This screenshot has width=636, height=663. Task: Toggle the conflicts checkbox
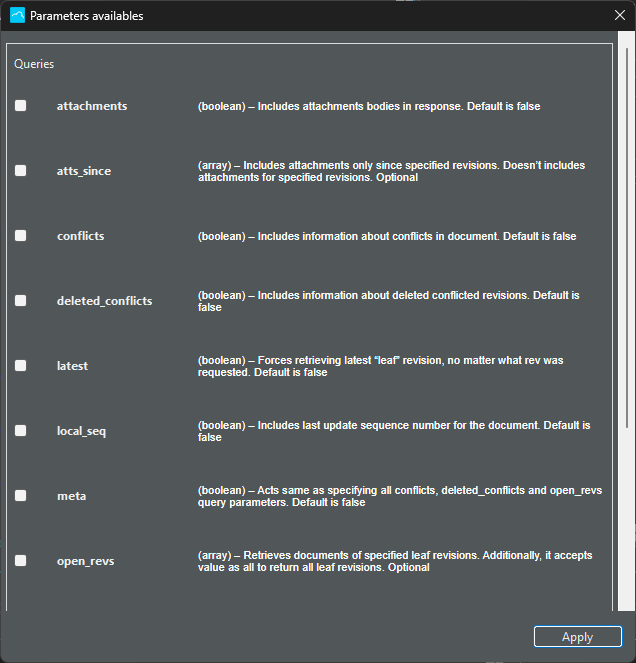tap(21, 236)
